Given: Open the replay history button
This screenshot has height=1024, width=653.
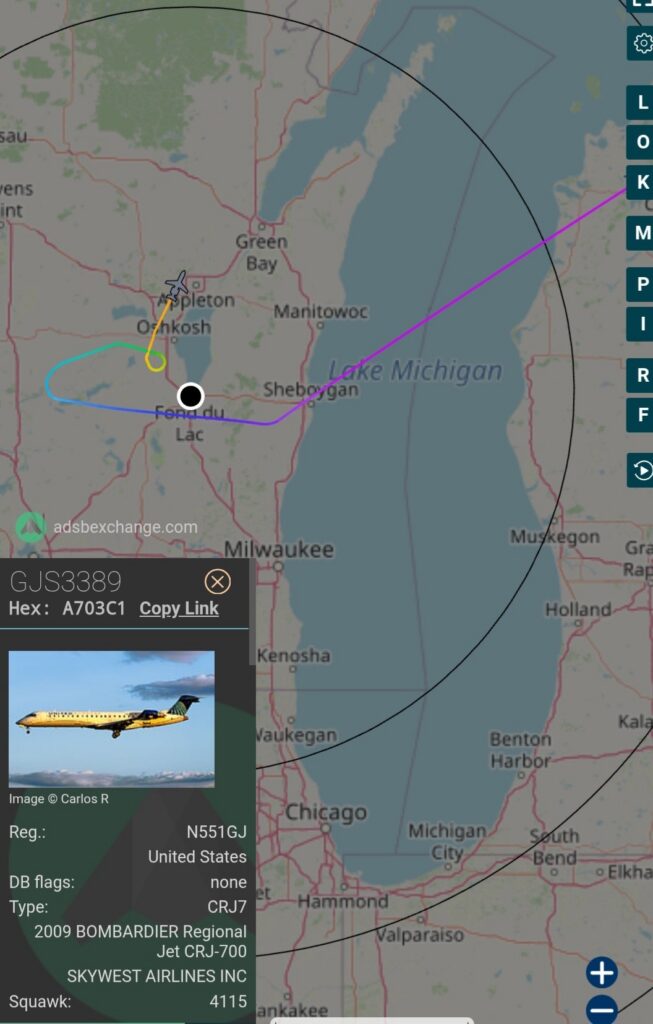Looking at the screenshot, I should point(641,470).
